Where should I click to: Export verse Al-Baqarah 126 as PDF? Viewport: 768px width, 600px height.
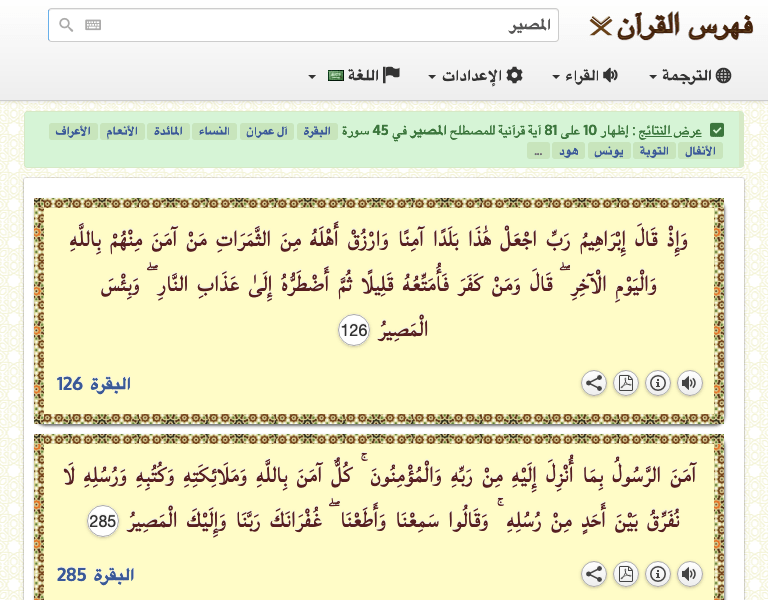pos(625,383)
